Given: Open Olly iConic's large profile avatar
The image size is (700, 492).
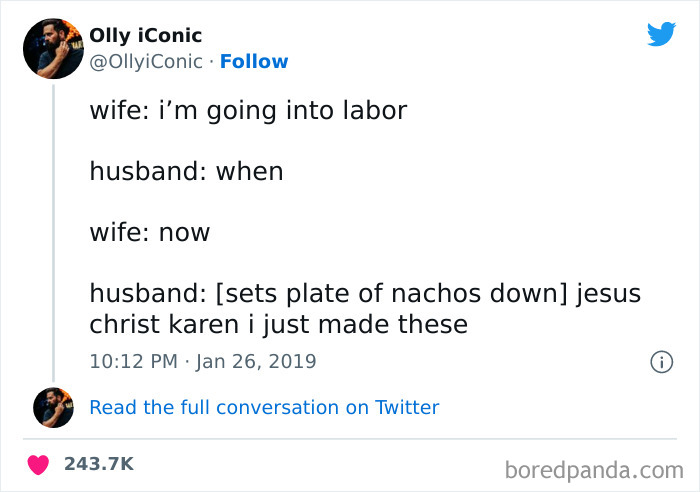Looking at the screenshot, I should pos(53,48).
